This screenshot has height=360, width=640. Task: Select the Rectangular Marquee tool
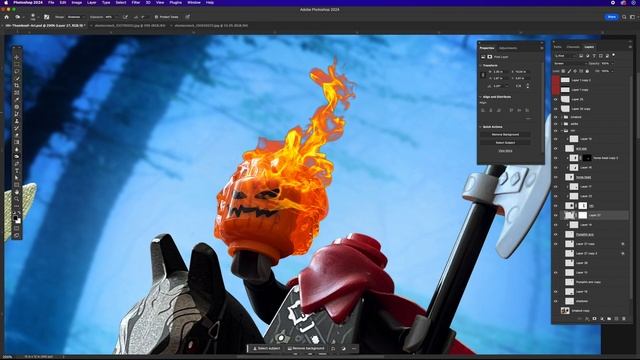tap(16, 64)
